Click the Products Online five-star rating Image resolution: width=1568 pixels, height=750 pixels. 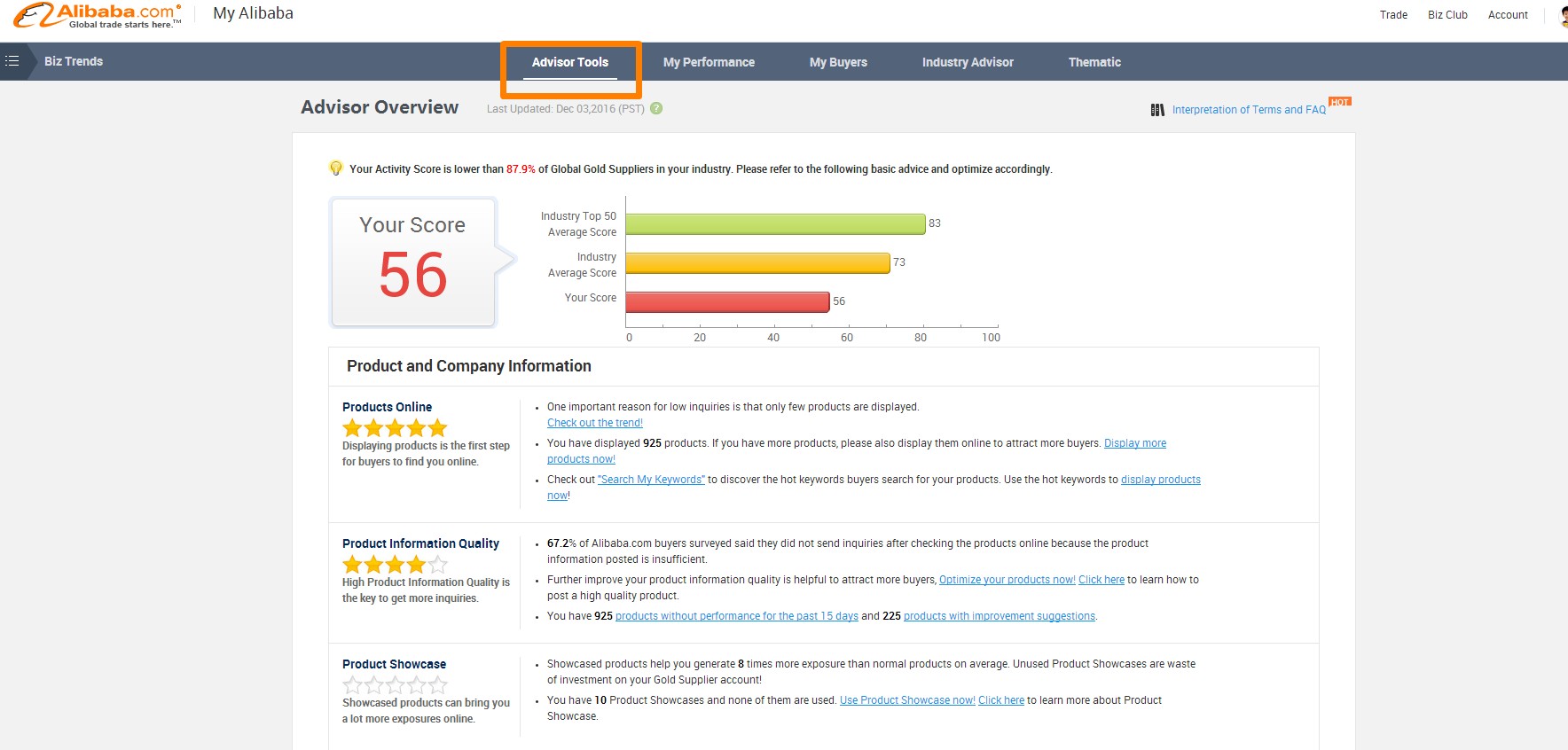click(395, 428)
